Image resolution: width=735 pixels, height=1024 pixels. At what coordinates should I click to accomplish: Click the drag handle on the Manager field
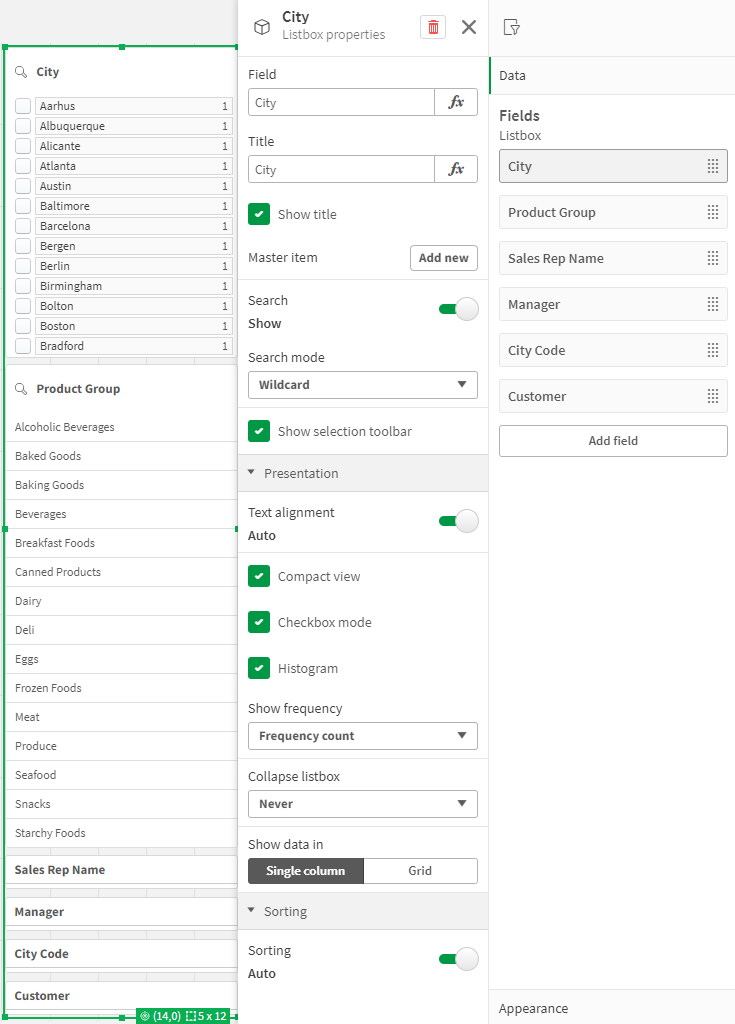point(712,304)
